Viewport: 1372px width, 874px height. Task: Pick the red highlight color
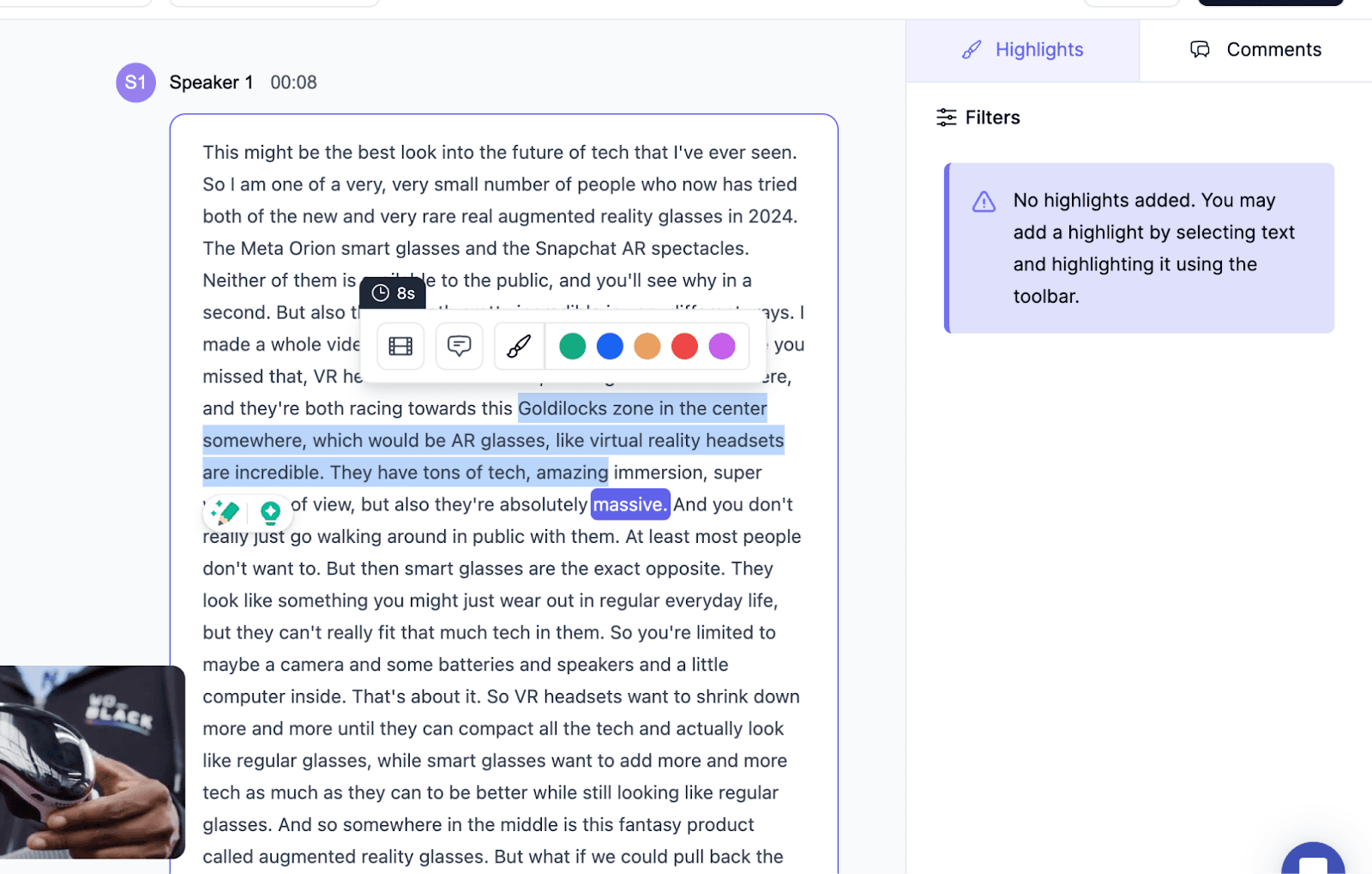click(684, 346)
